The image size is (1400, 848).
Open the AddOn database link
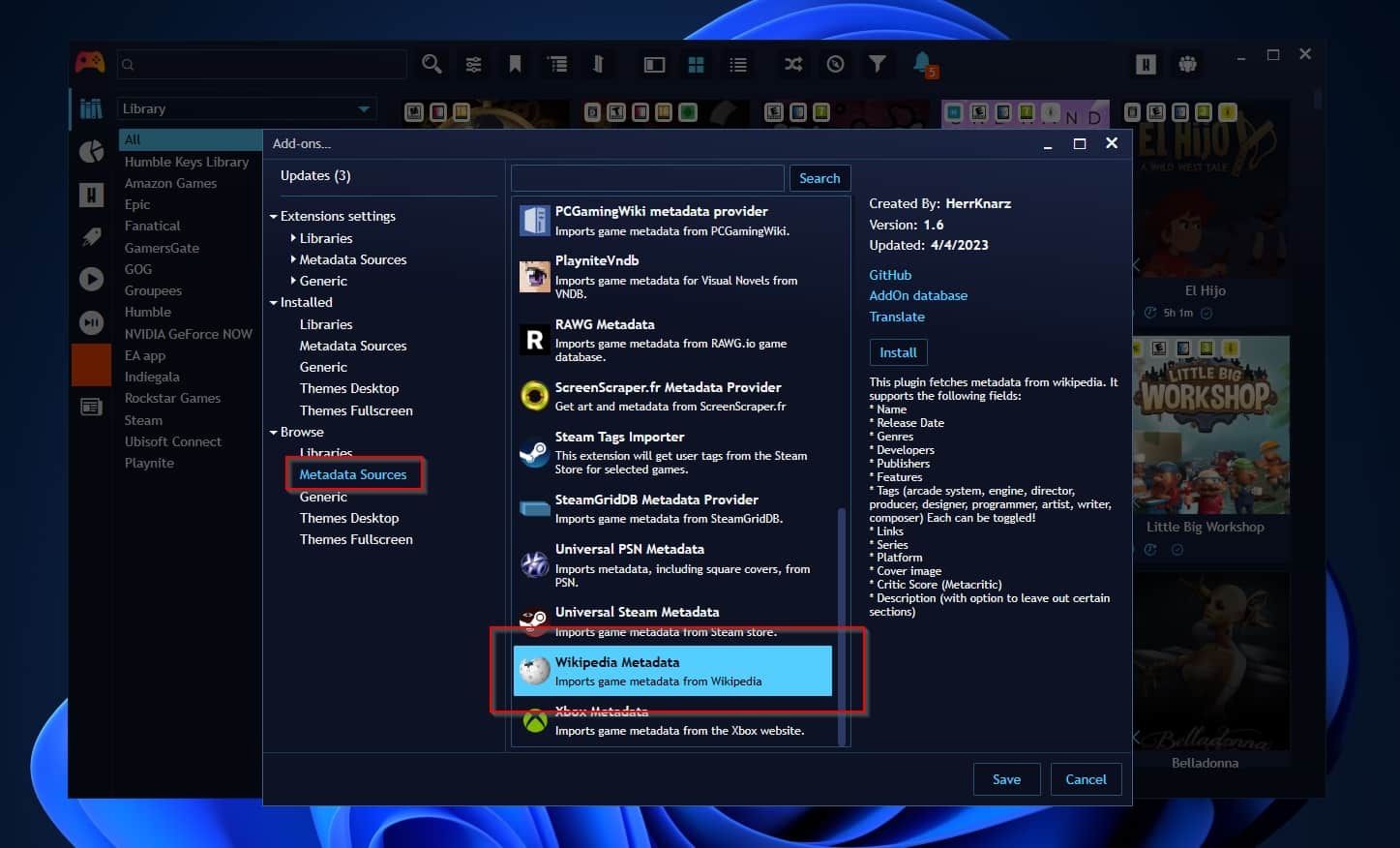[x=918, y=295]
